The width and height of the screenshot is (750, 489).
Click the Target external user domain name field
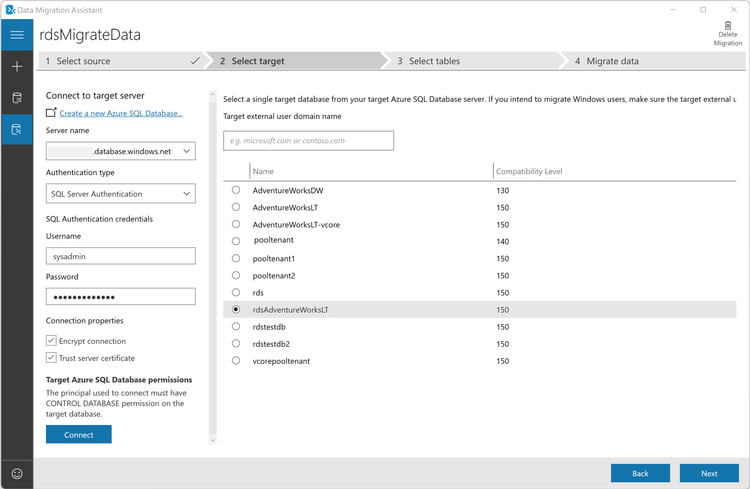(309, 141)
